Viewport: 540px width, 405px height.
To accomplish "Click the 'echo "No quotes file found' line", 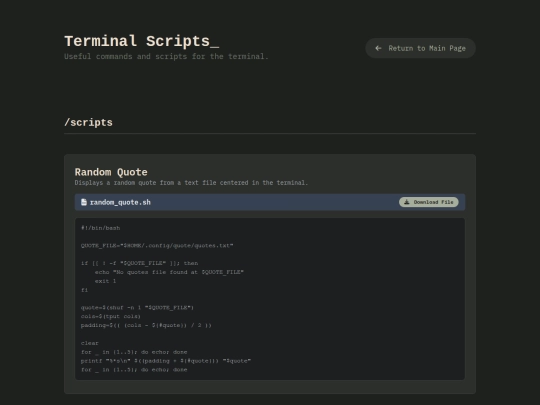I will coord(169,272).
